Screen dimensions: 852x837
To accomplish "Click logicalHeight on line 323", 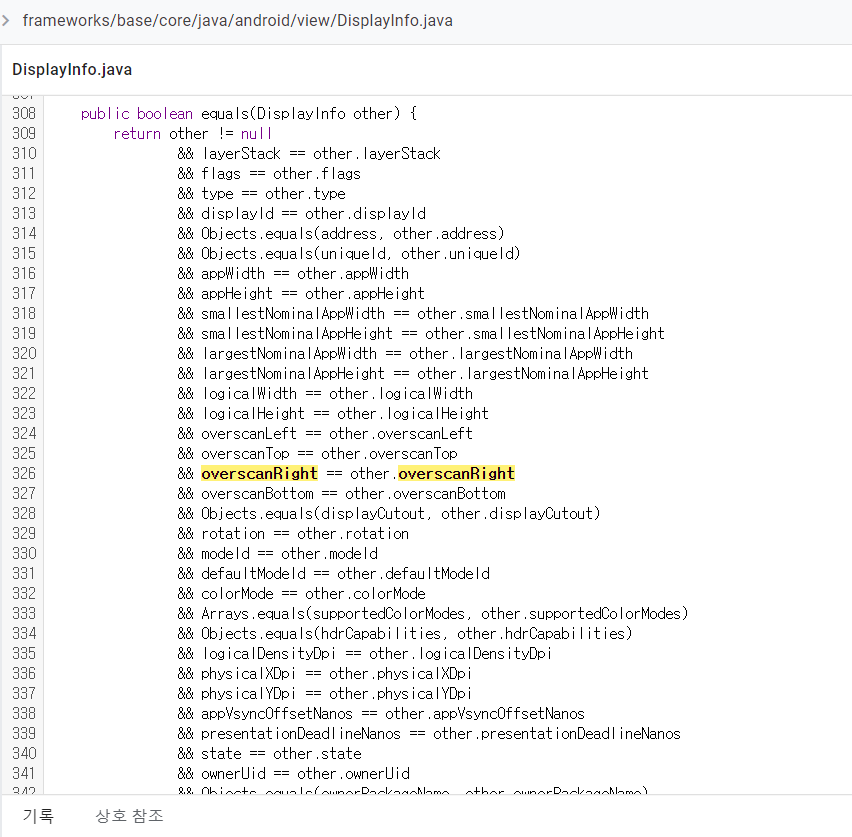I will [253, 414].
